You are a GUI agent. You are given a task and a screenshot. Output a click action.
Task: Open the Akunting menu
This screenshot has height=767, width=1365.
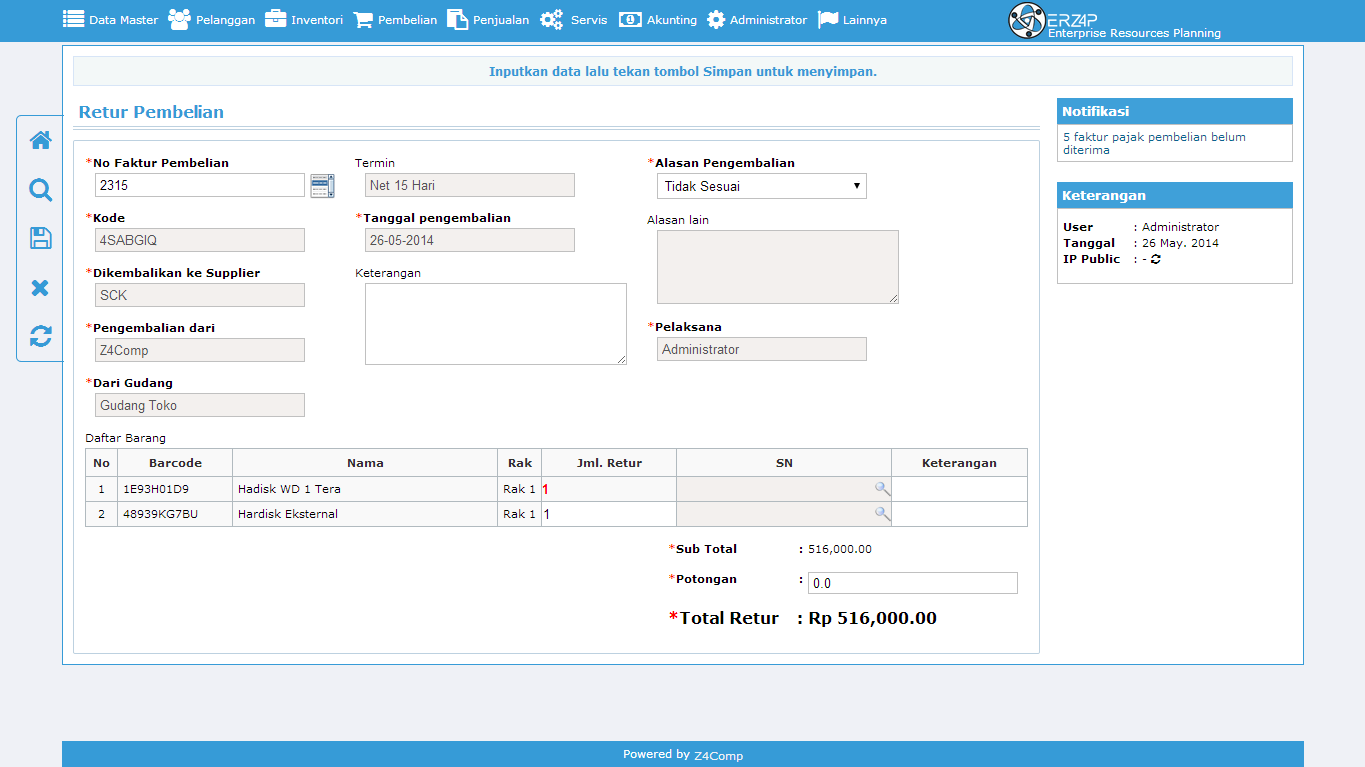click(x=658, y=20)
